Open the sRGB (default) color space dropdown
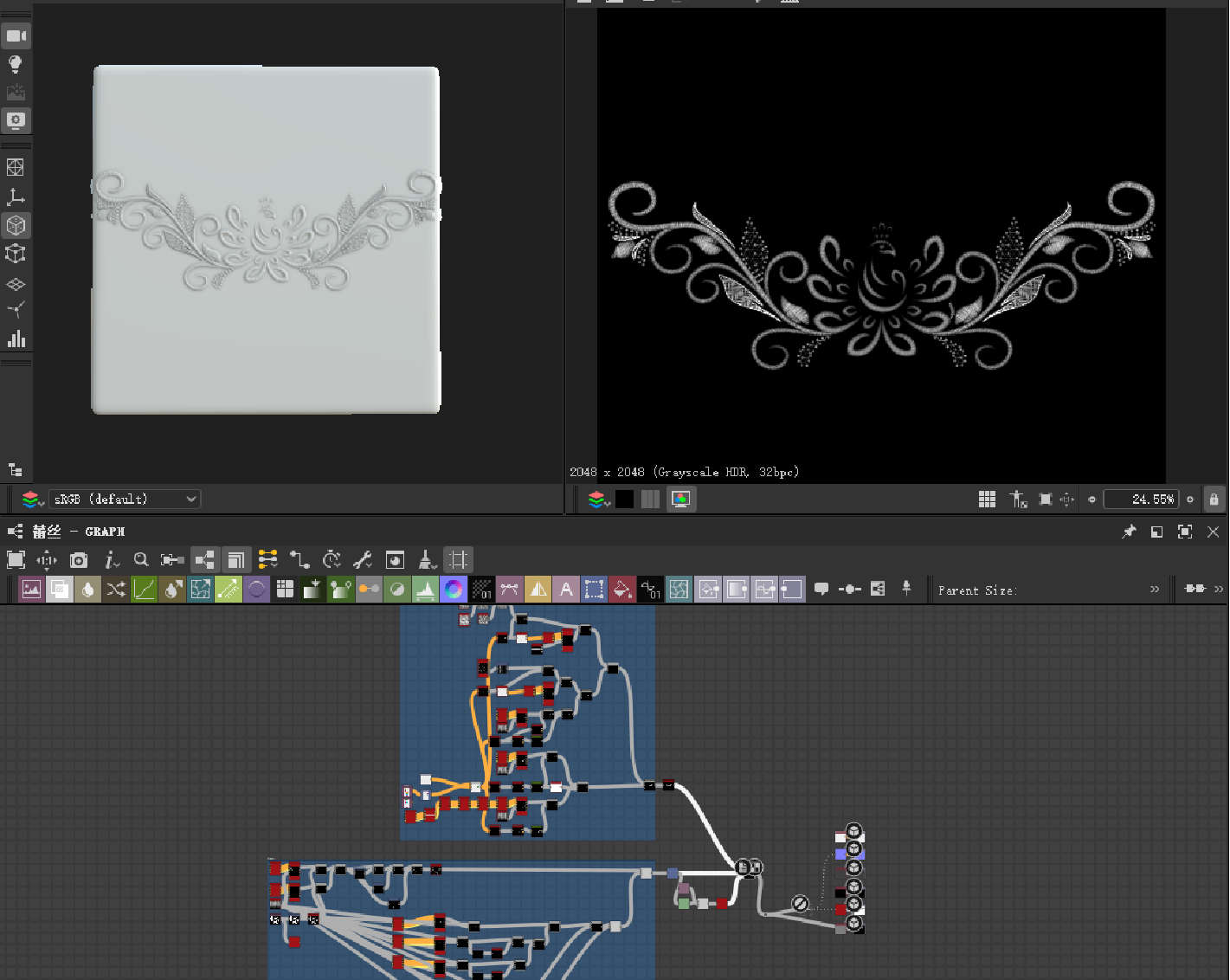Screen dimensions: 1230x980 pyautogui.click(x=125, y=500)
